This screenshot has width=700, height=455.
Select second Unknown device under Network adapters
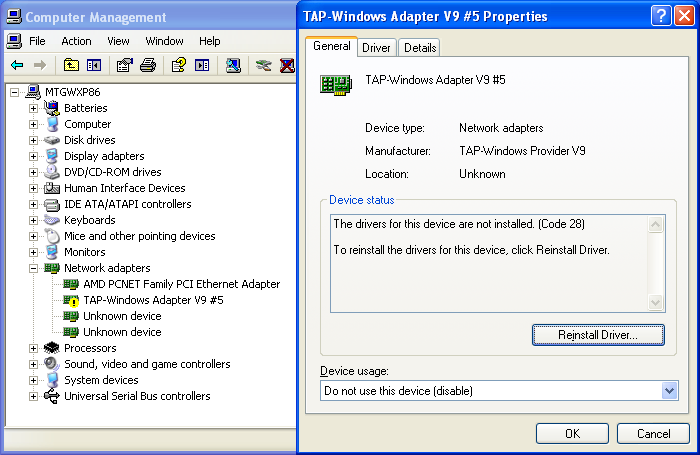[122, 332]
